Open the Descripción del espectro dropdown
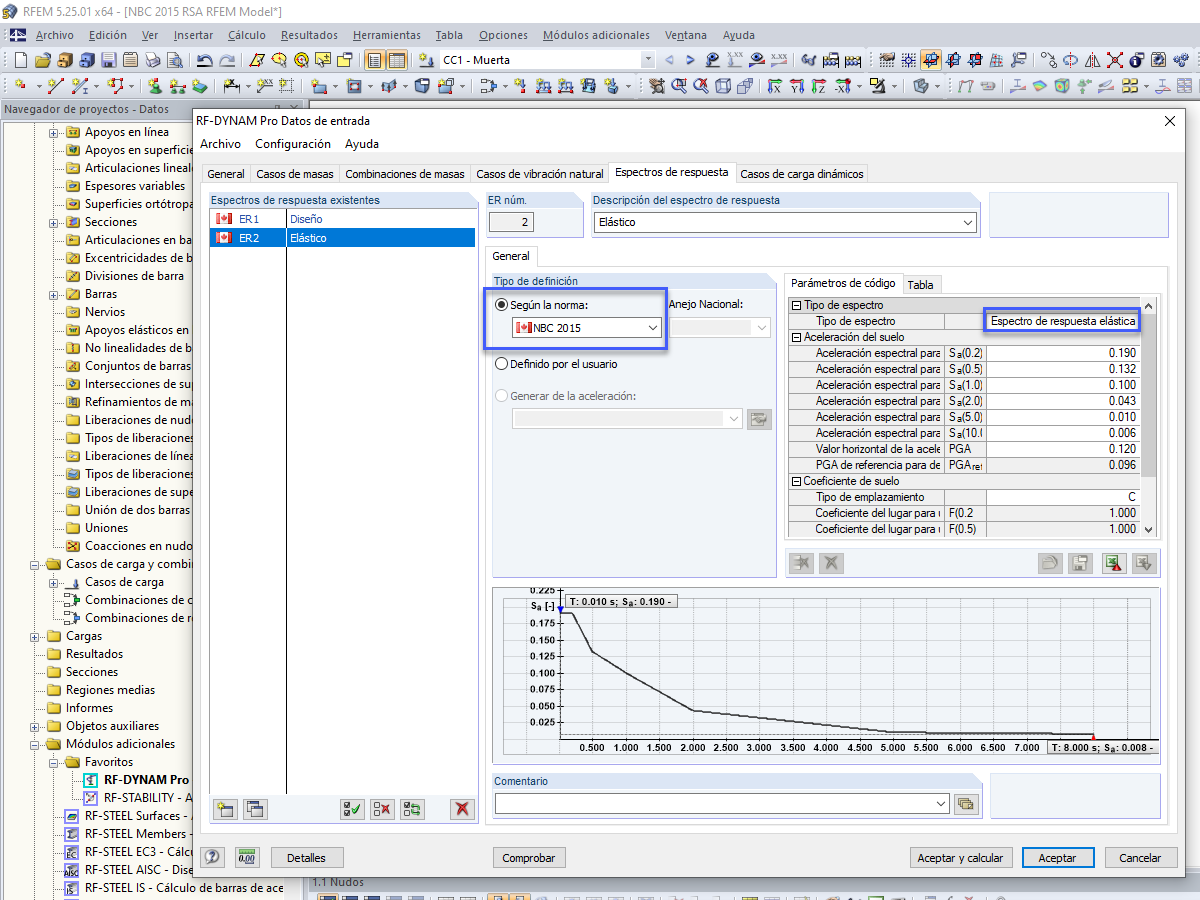This screenshot has width=1200, height=900. (x=785, y=222)
